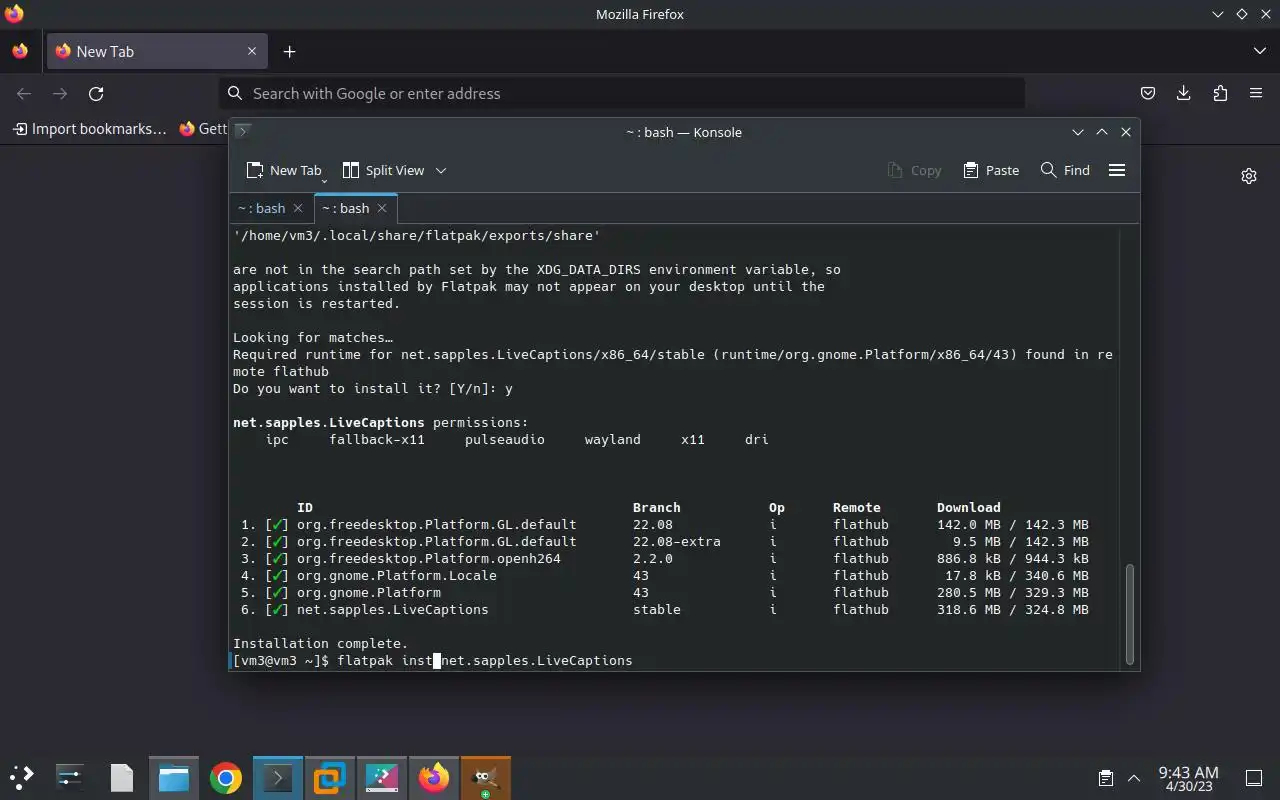Close the first bash tab

point(298,208)
